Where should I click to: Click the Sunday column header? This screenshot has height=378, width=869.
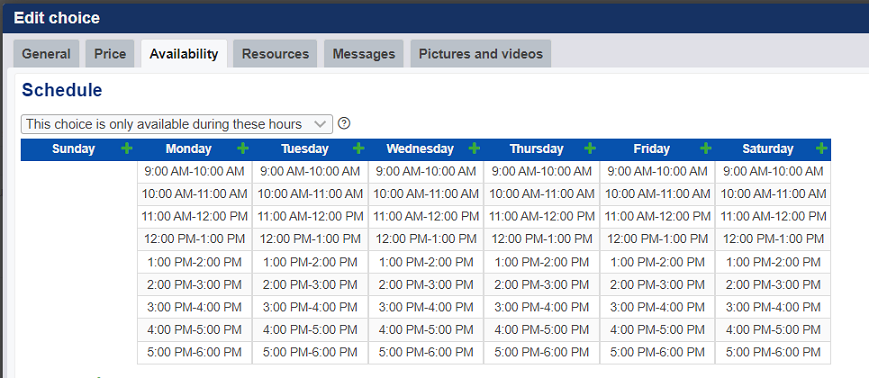tap(73, 149)
